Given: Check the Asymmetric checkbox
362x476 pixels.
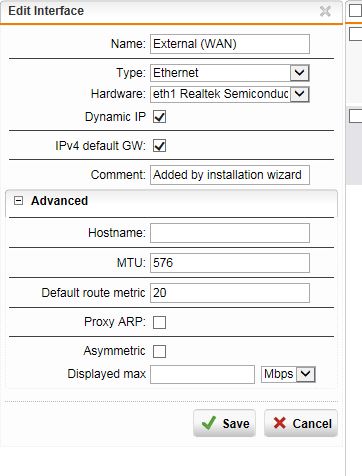Looking at the screenshot, I should (159, 351).
